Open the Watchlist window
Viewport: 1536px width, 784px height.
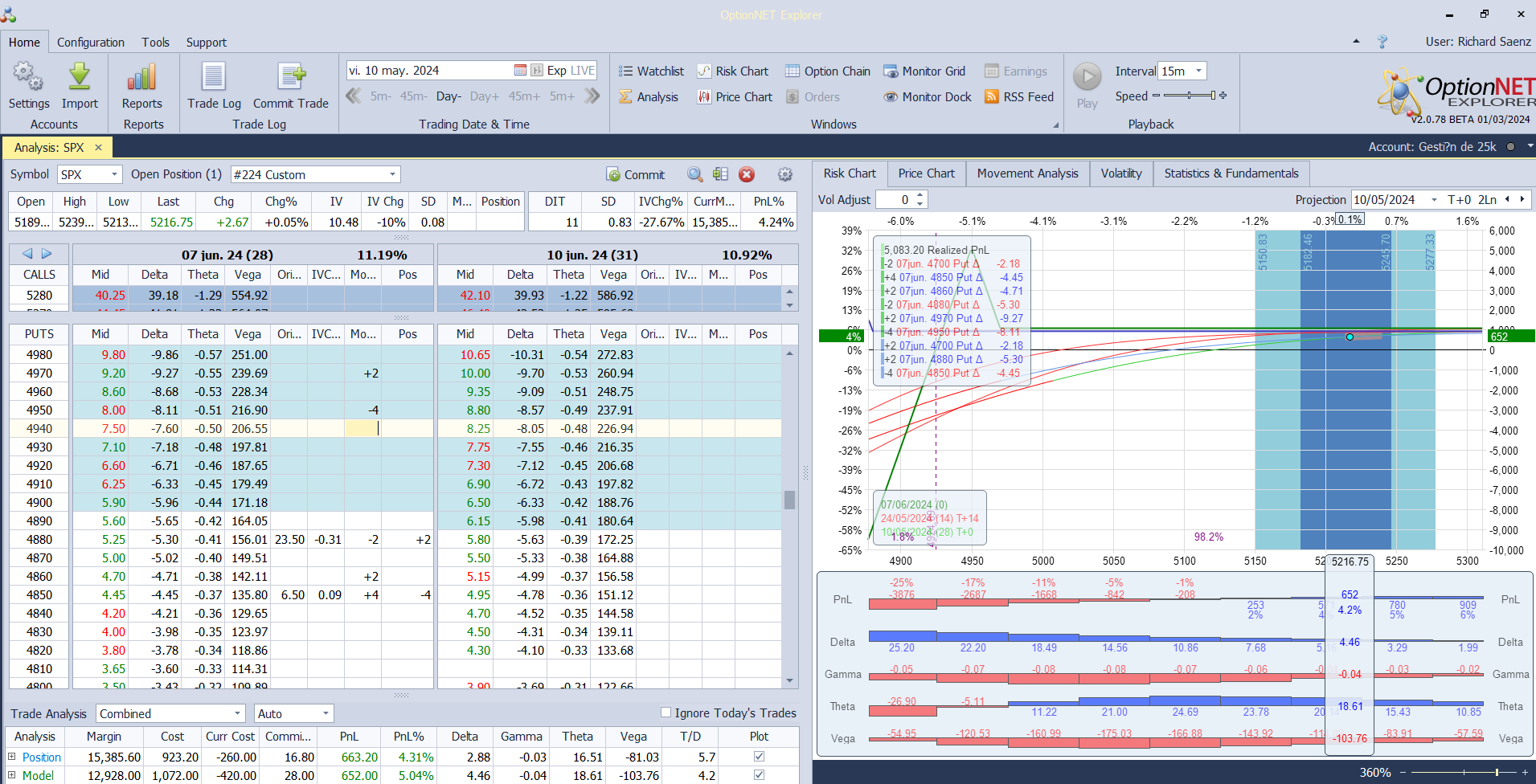click(651, 71)
